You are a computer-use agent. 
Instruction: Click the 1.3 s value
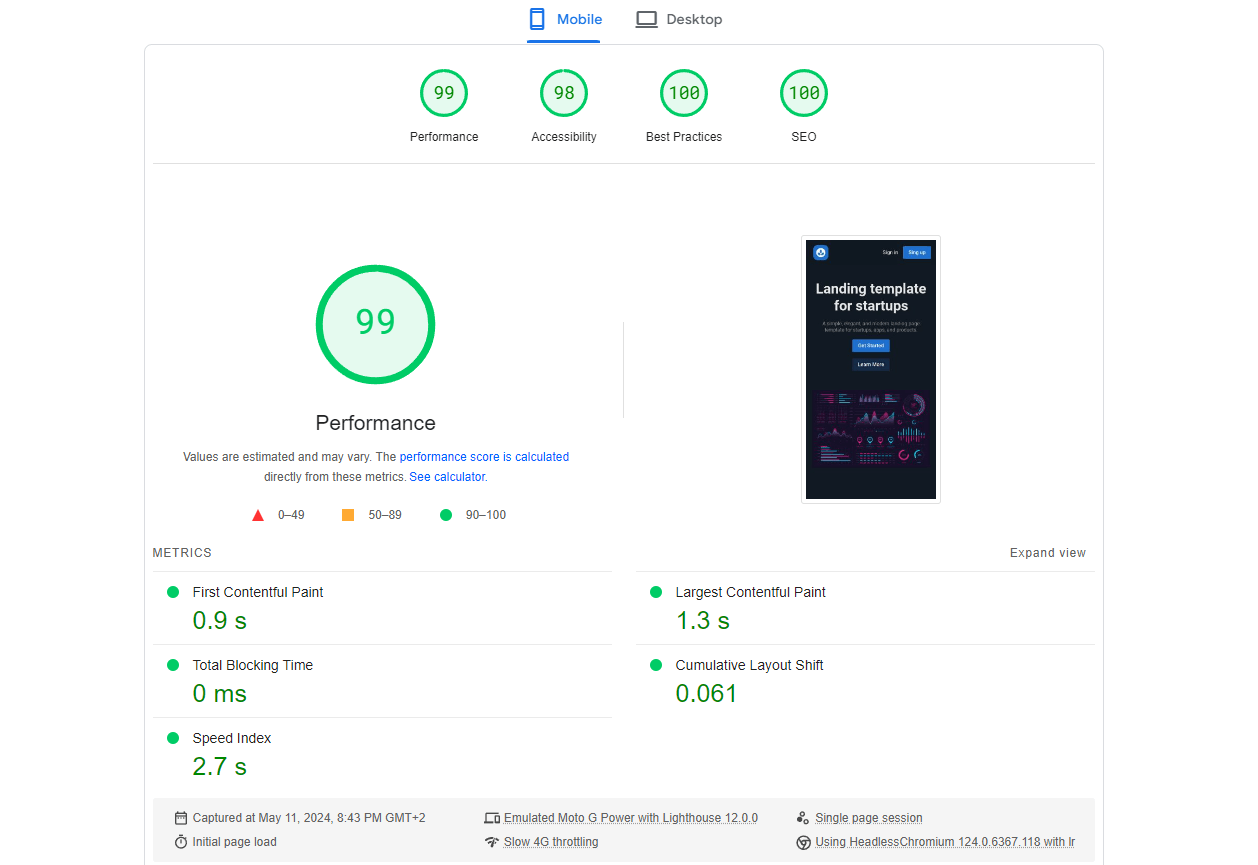click(702, 621)
